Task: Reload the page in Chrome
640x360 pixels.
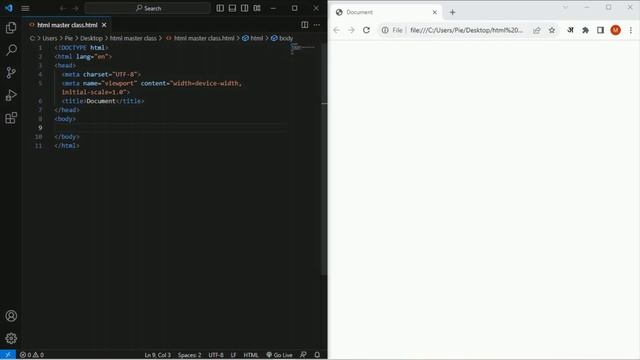Action: (367, 30)
